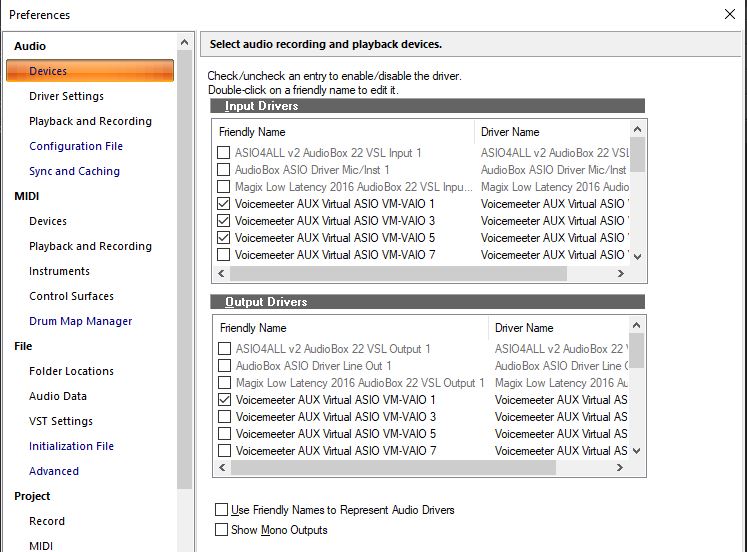Toggle Use Friendly Names to Represent Audio Drivers
This screenshot has height=552, width=747.
221,510
